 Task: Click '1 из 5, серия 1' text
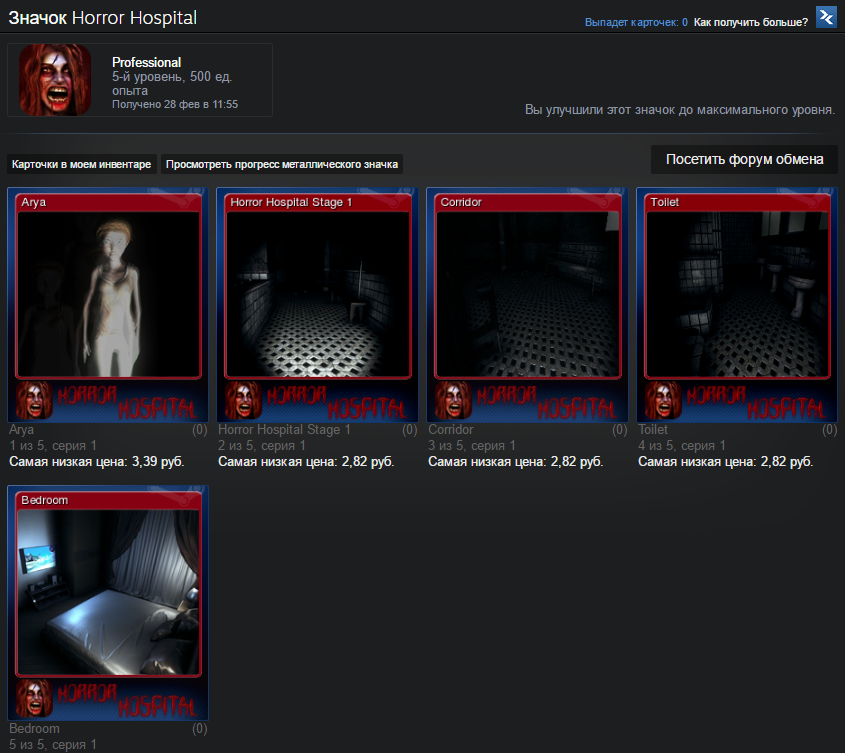[53, 446]
